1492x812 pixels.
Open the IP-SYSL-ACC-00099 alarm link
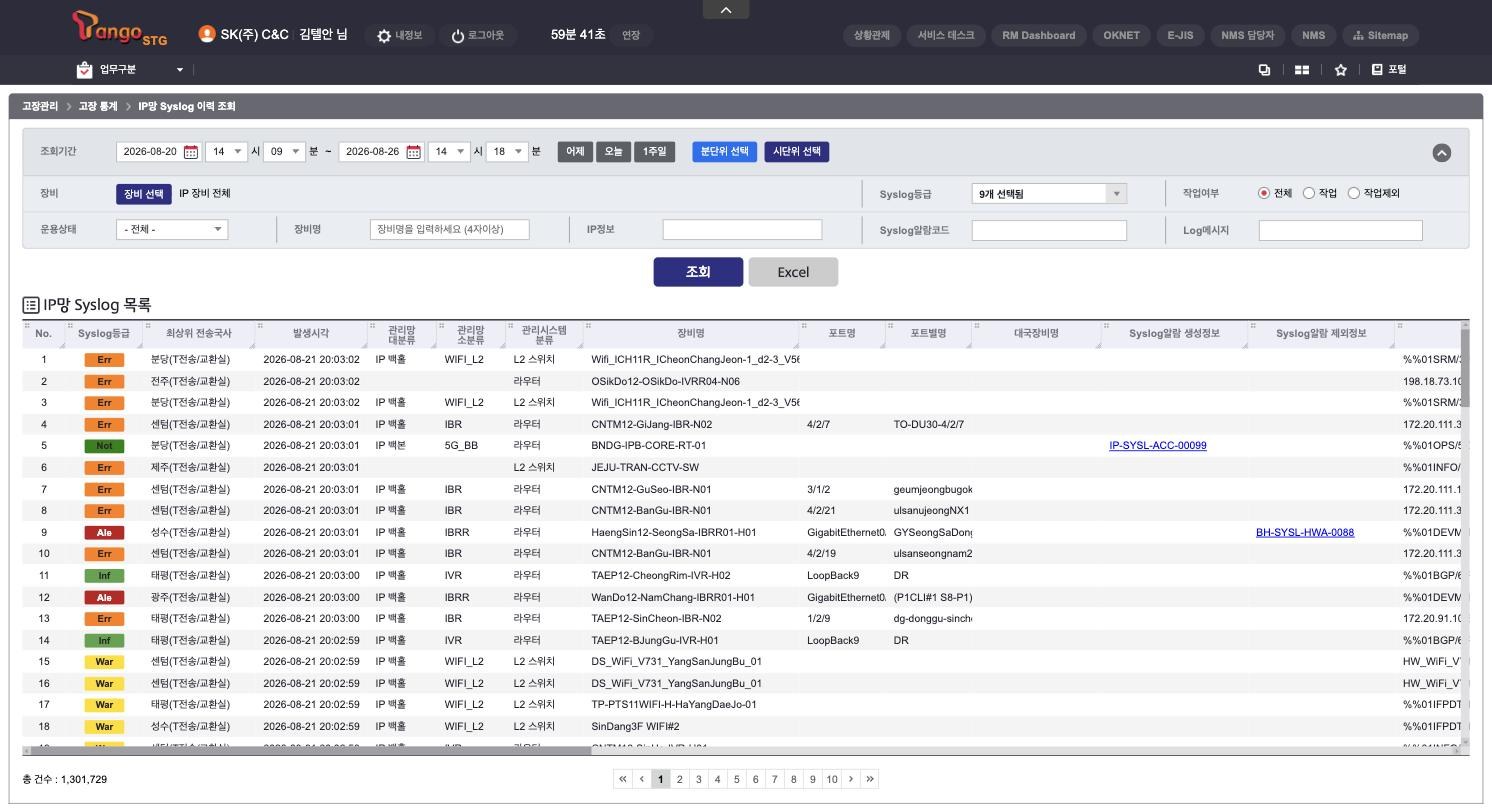pos(1158,446)
